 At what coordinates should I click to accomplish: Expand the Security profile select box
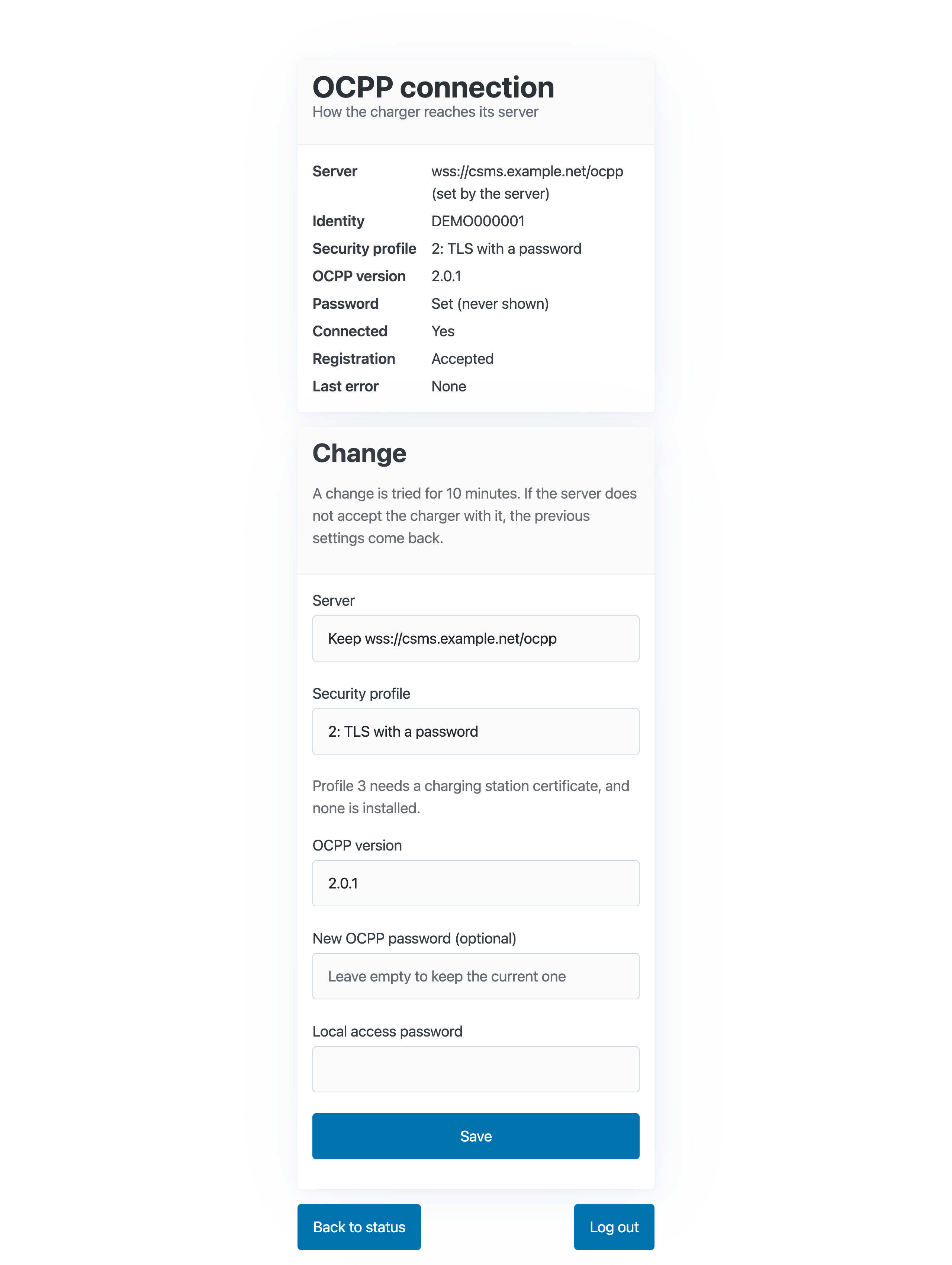(475, 731)
